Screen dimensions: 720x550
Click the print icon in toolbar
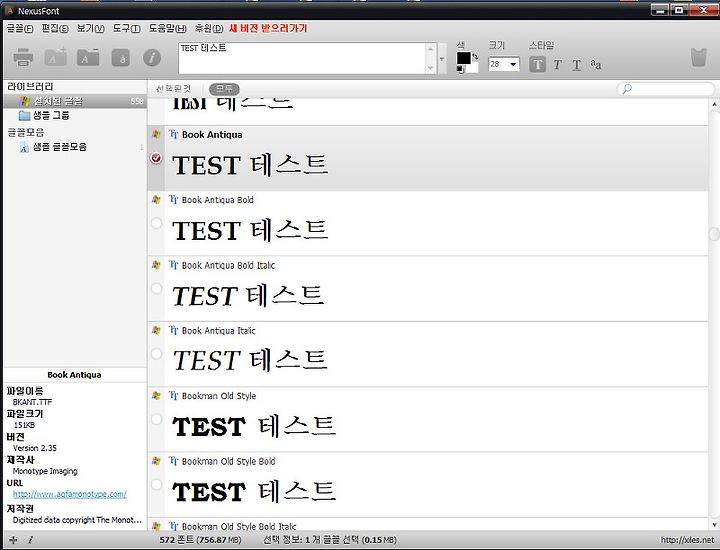click(x=23, y=58)
